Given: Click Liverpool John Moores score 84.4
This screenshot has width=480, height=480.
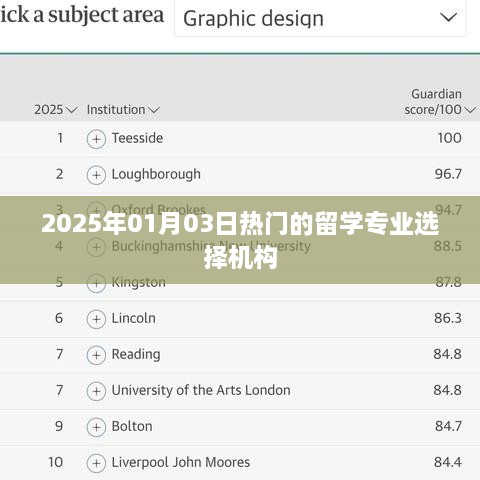Looking at the screenshot, I should pos(448,462).
